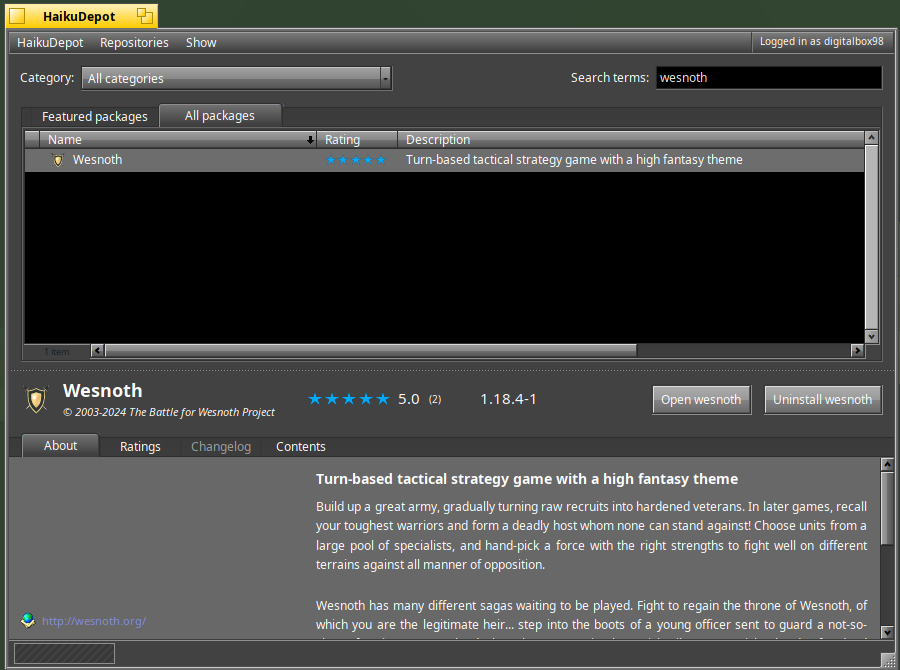
Task: Sort by the Rating column header
Action: coord(357,140)
